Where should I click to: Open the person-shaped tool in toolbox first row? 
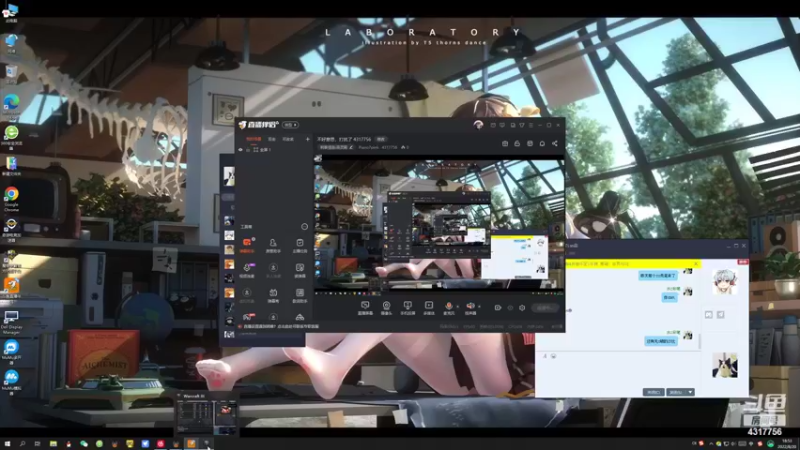[273, 245]
